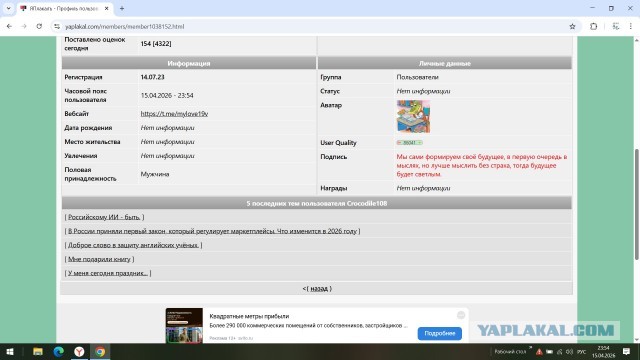The width and height of the screenshot is (640, 360).
Task: Open the tab search dropdown arrow
Action: 9,8
